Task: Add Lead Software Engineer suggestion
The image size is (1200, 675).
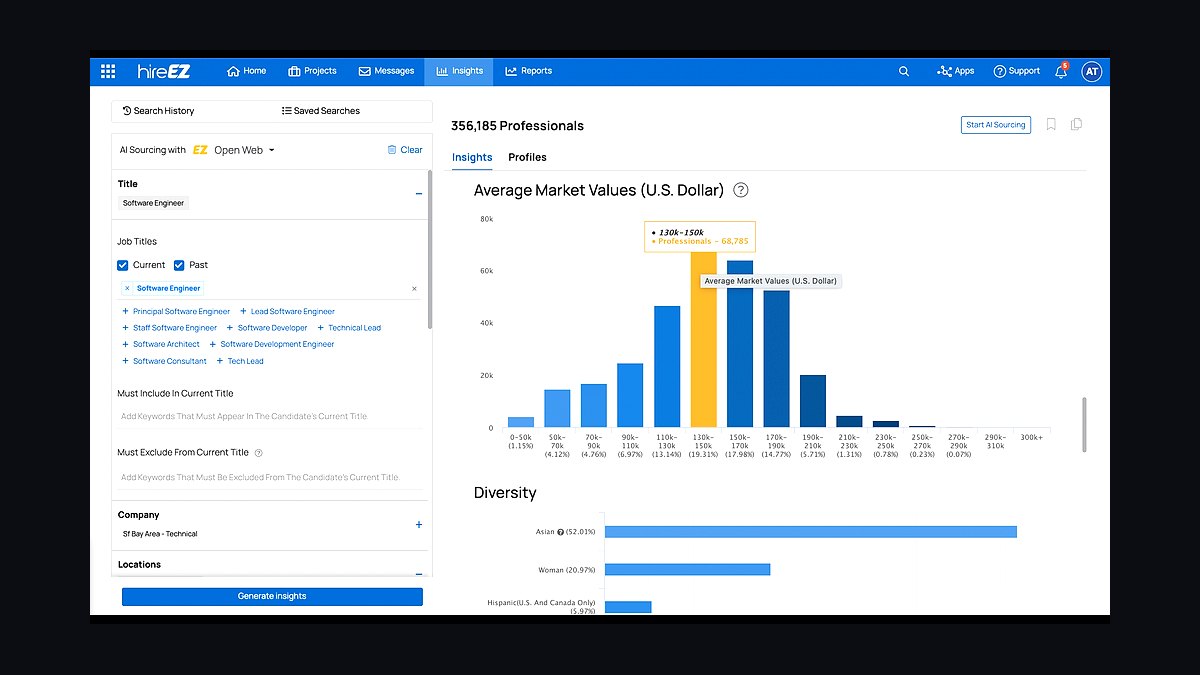Action: coord(288,311)
